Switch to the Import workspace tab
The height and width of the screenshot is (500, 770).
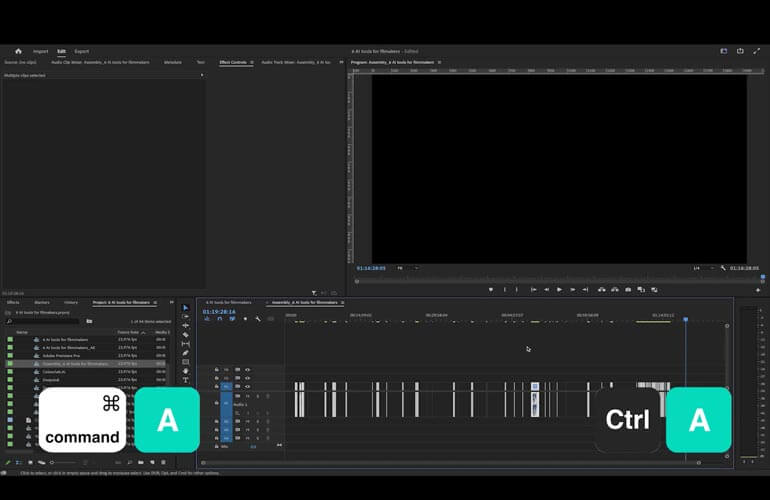(x=41, y=51)
